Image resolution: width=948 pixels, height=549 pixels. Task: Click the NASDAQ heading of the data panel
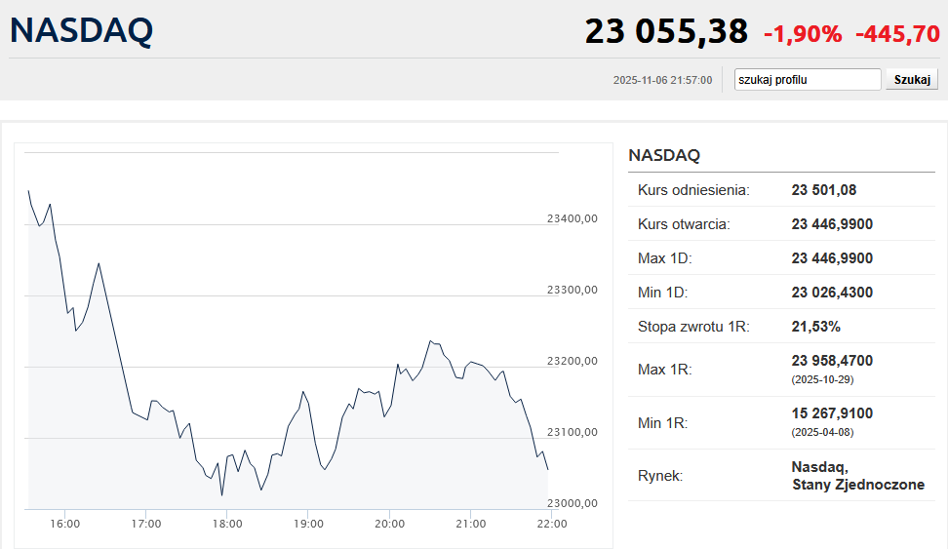coord(664,155)
